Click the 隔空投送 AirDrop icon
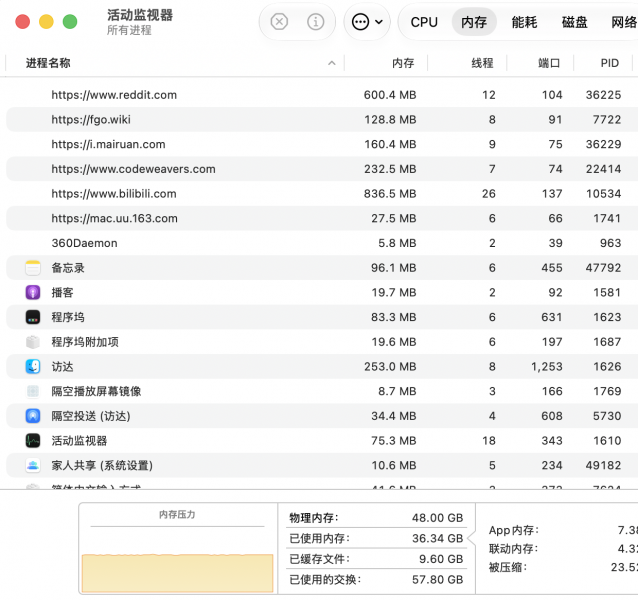Screen dimensions: 638x600 tap(33, 416)
